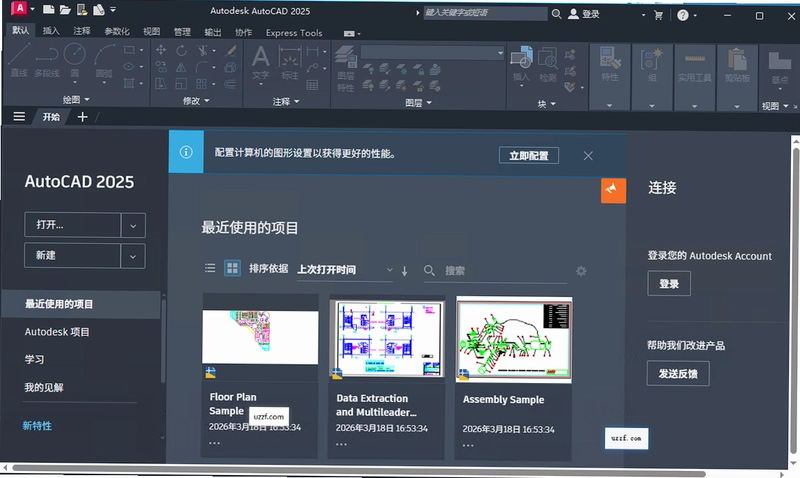Select the Rotate tool in Modify panel
Image resolution: width=800 pixels, height=478 pixels.
click(x=181, y=50)
